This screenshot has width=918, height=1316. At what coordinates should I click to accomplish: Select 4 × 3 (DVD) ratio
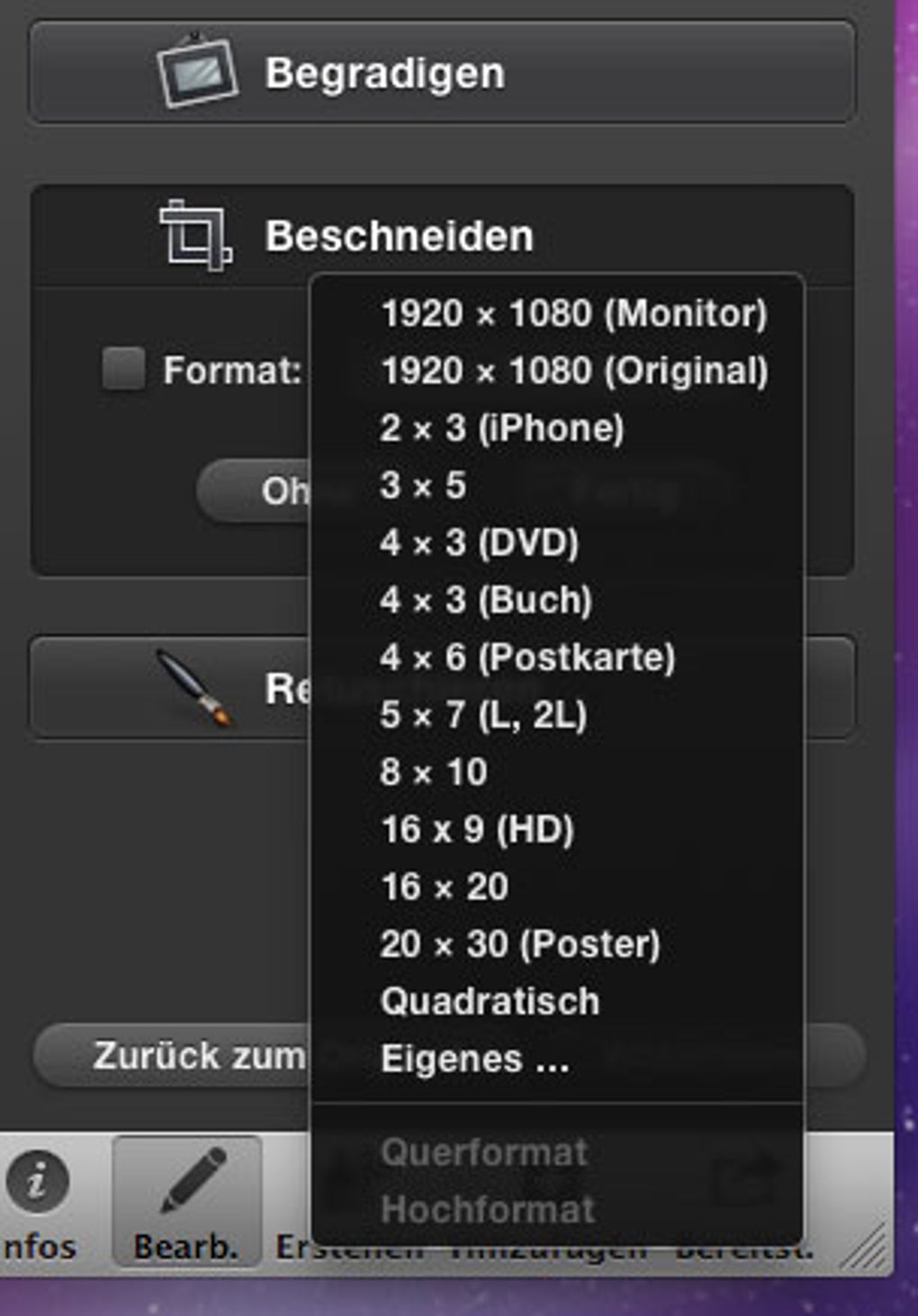[479, 542]
